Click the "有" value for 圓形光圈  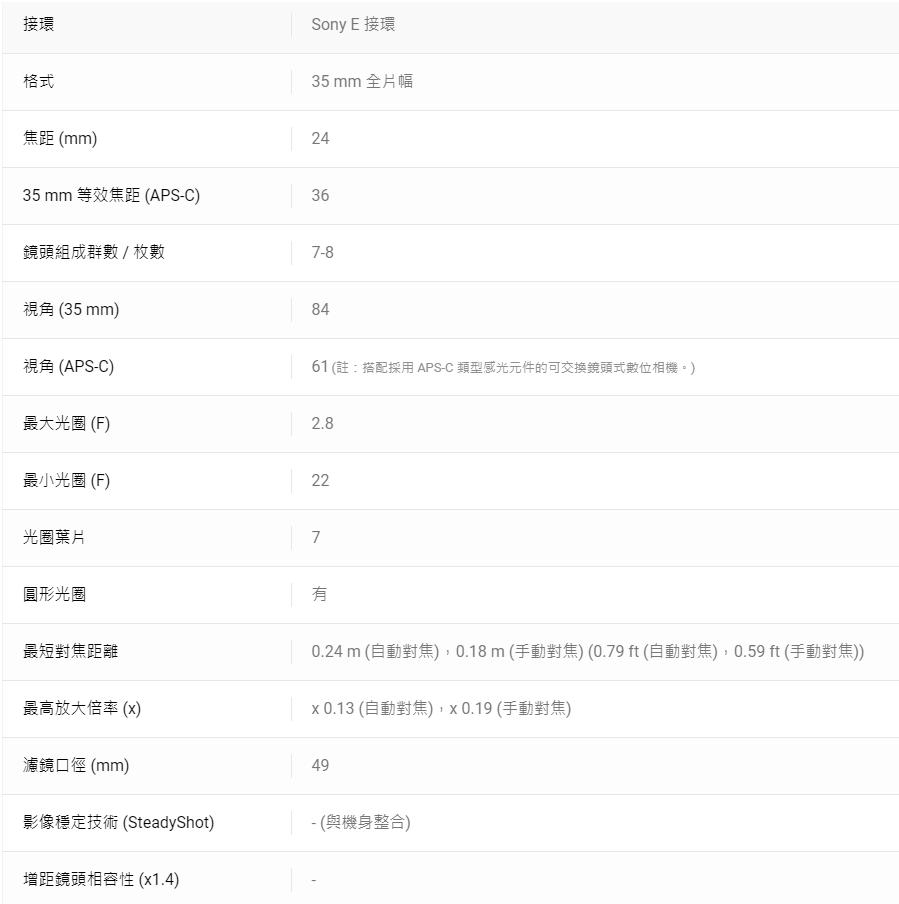click(319, 594)
